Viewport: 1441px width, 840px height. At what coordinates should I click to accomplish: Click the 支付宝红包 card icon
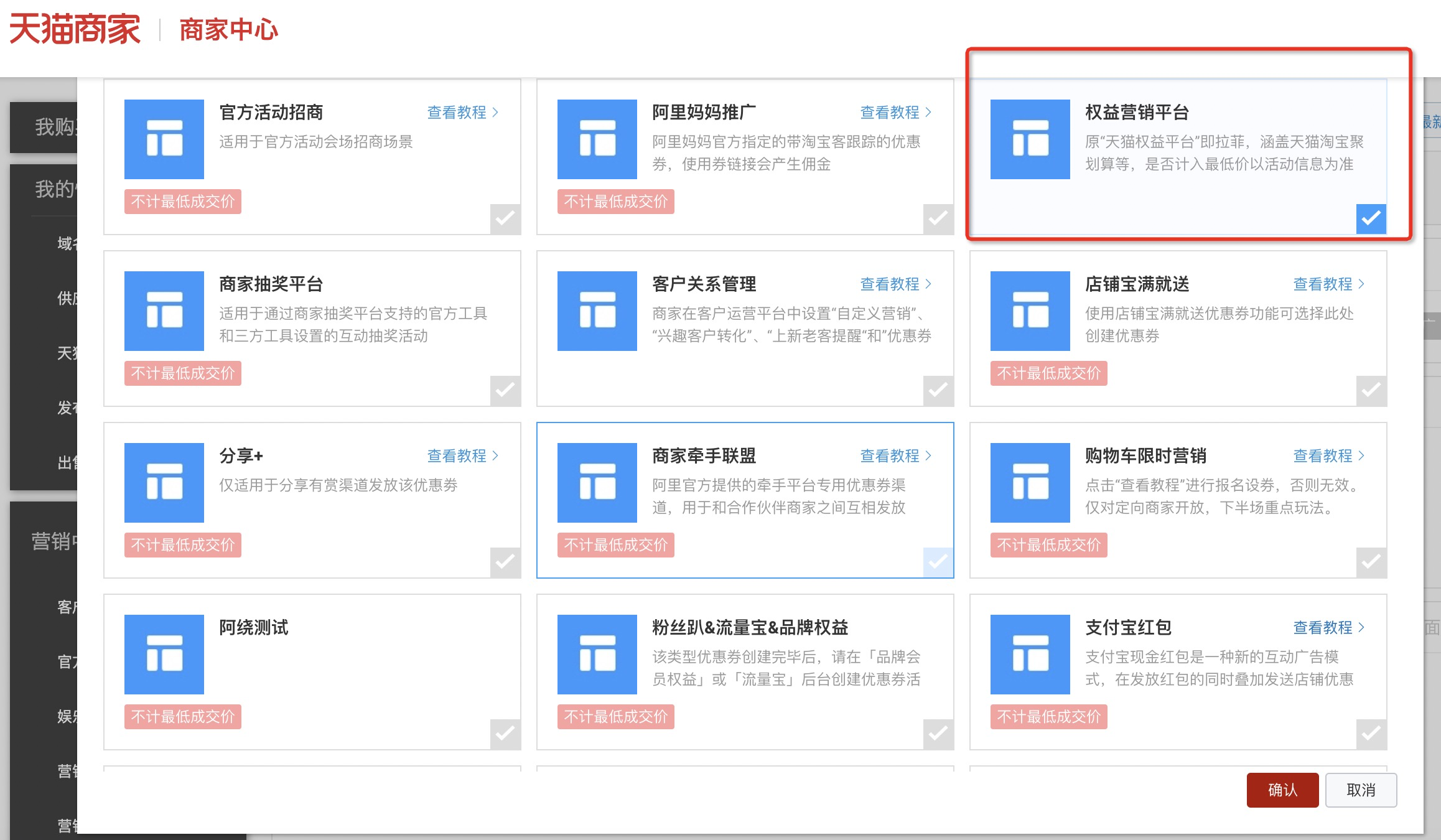(1030, 655)
